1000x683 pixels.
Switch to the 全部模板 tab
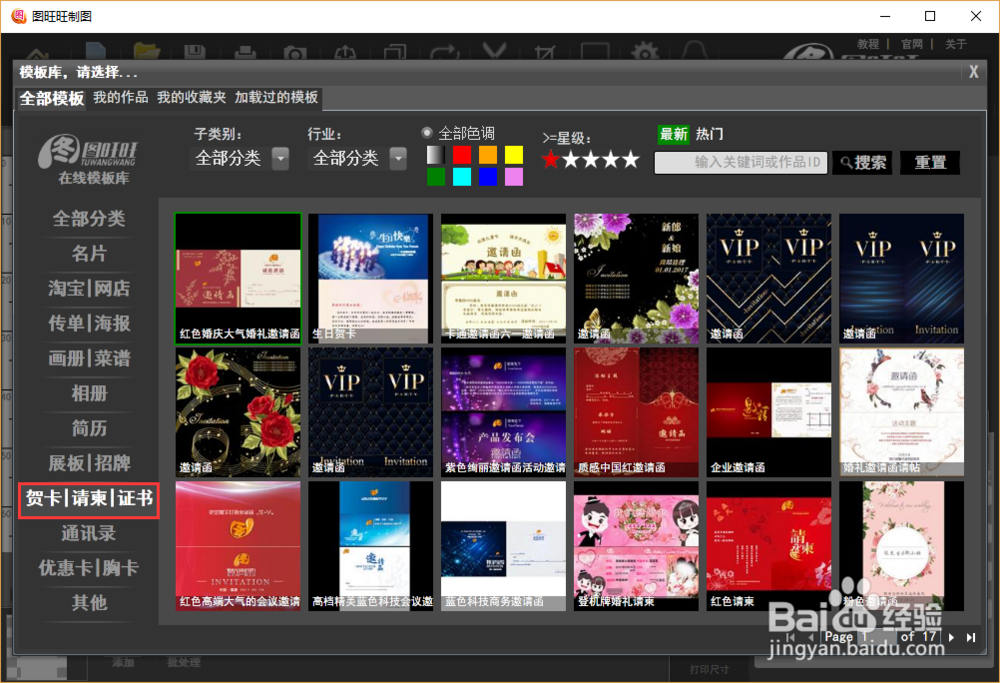[51, 98]
